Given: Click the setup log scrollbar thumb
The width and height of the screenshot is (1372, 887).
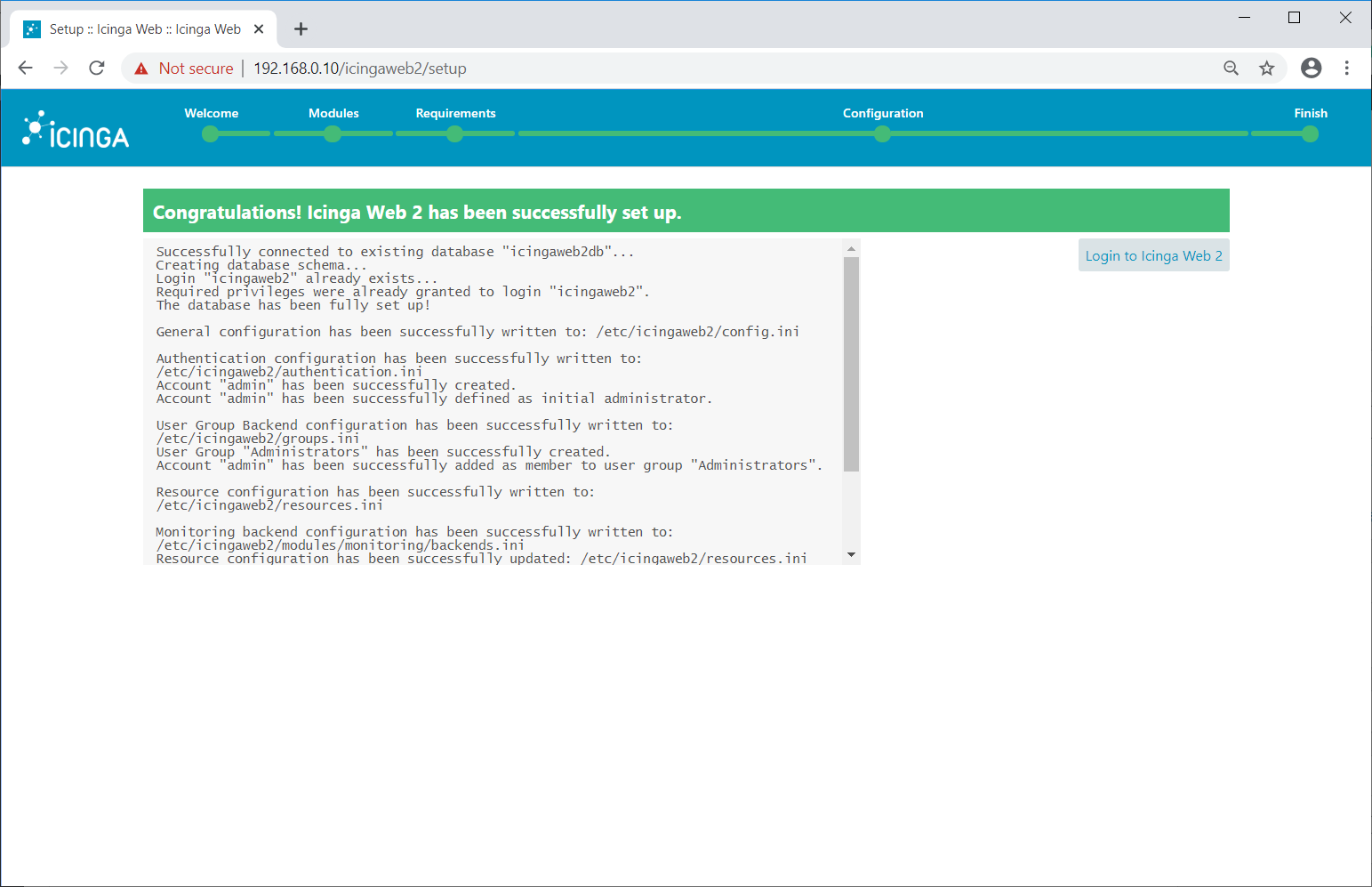Looking at the screenshot, I should (851, 365).
